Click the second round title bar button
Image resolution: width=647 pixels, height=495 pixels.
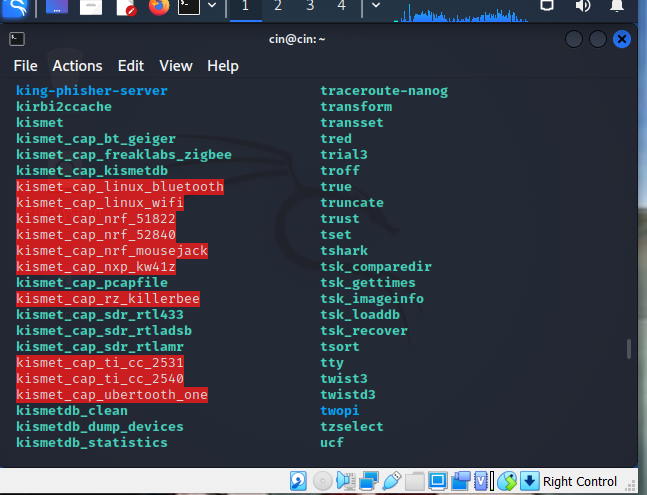click(597, 39)
